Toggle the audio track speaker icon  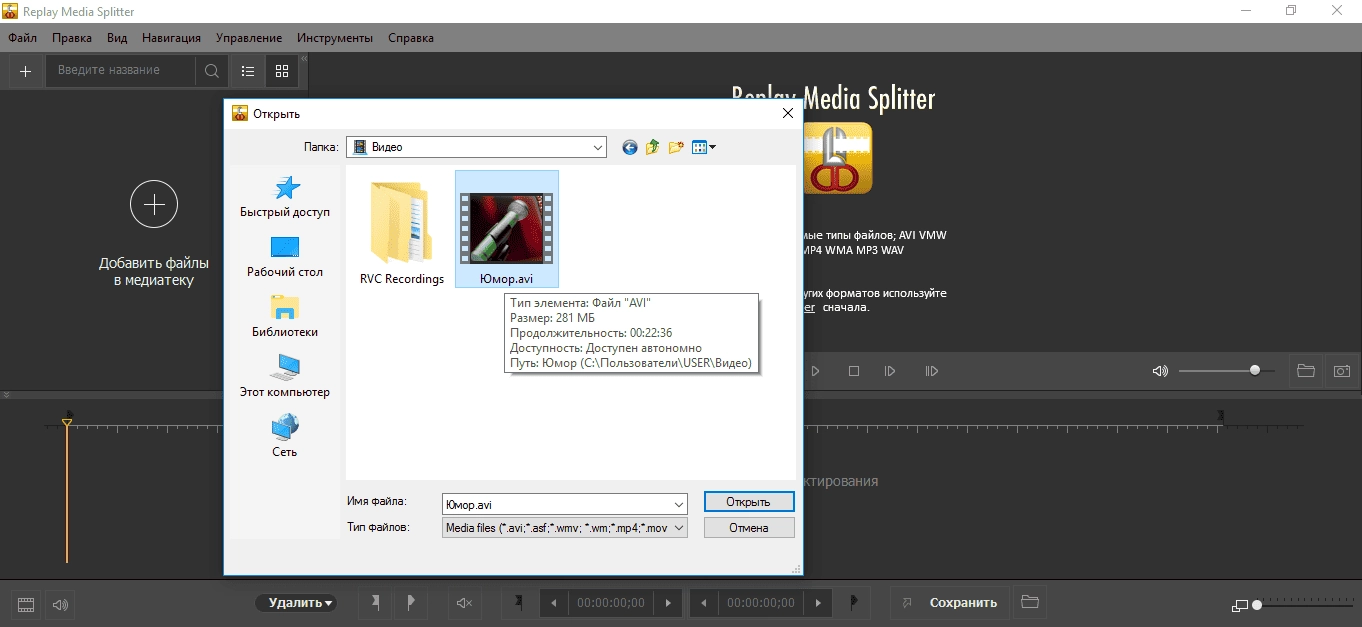60,604
